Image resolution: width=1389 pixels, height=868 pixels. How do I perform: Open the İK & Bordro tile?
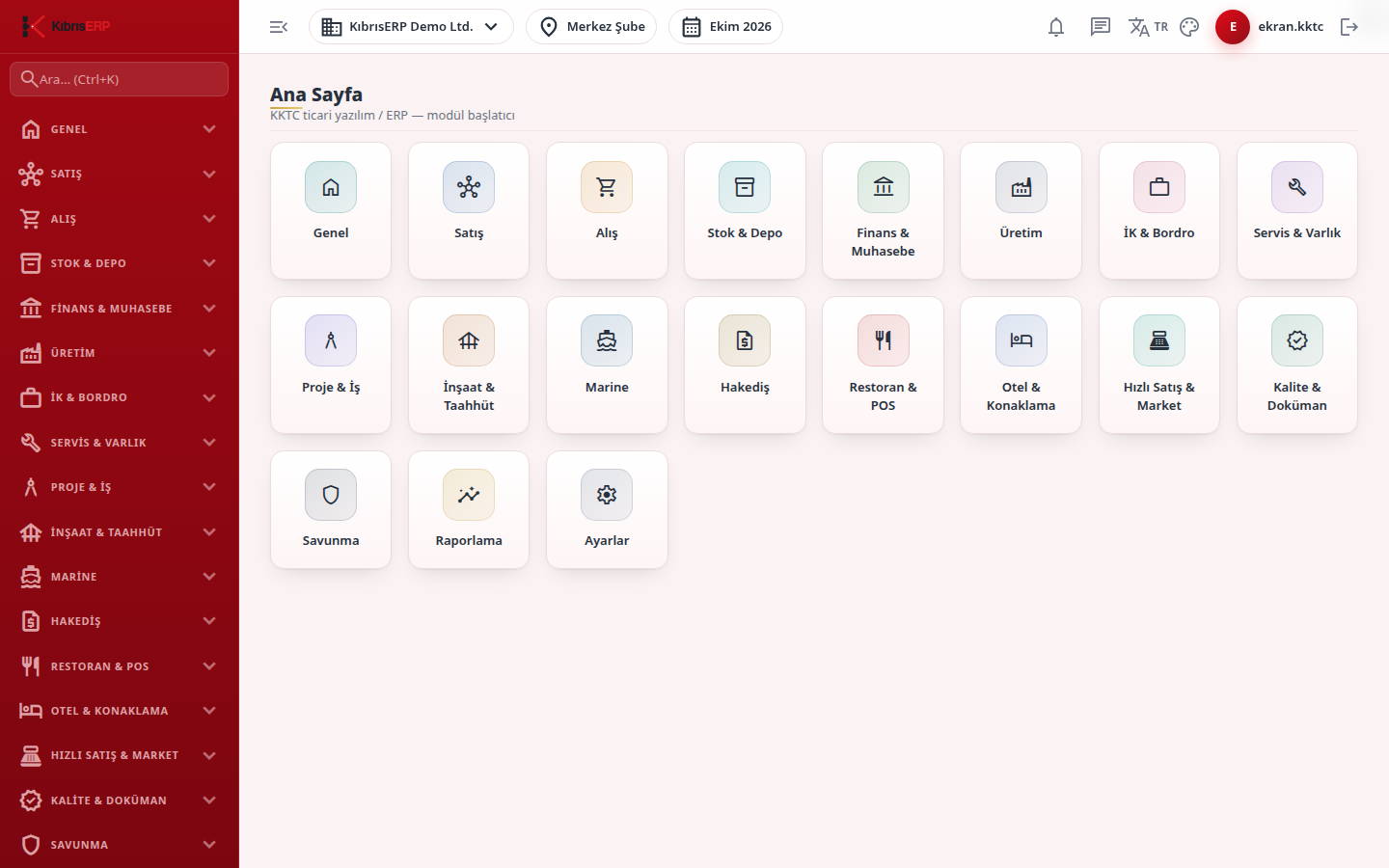click(x=1159, y=210)
